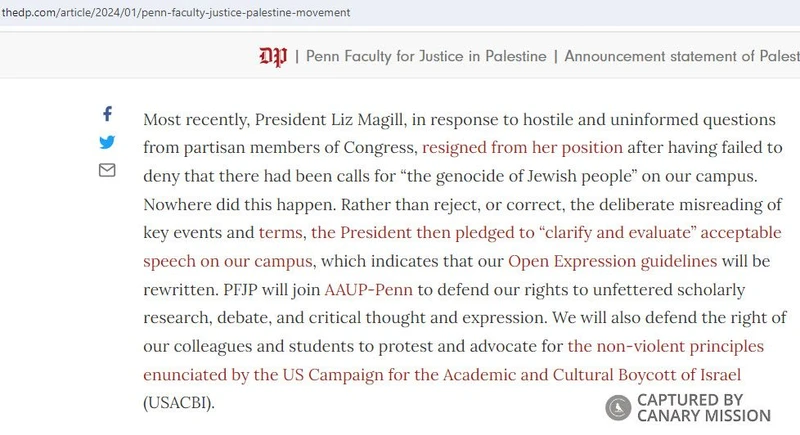Click the "acceptable speech on our campus" link
The image size is (800, 435).
click(x=228, y=262)
